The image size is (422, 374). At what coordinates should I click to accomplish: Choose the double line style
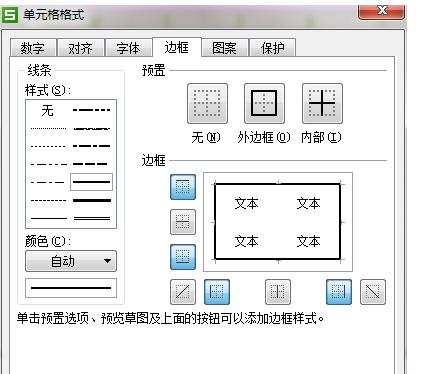92,219
